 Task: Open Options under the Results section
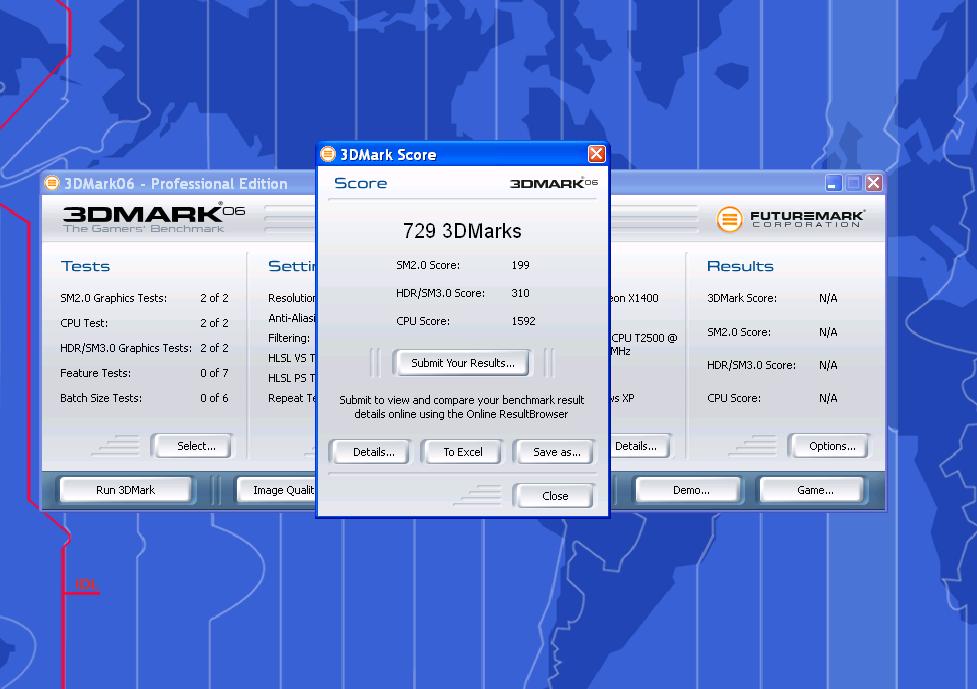tap(832, 446)
